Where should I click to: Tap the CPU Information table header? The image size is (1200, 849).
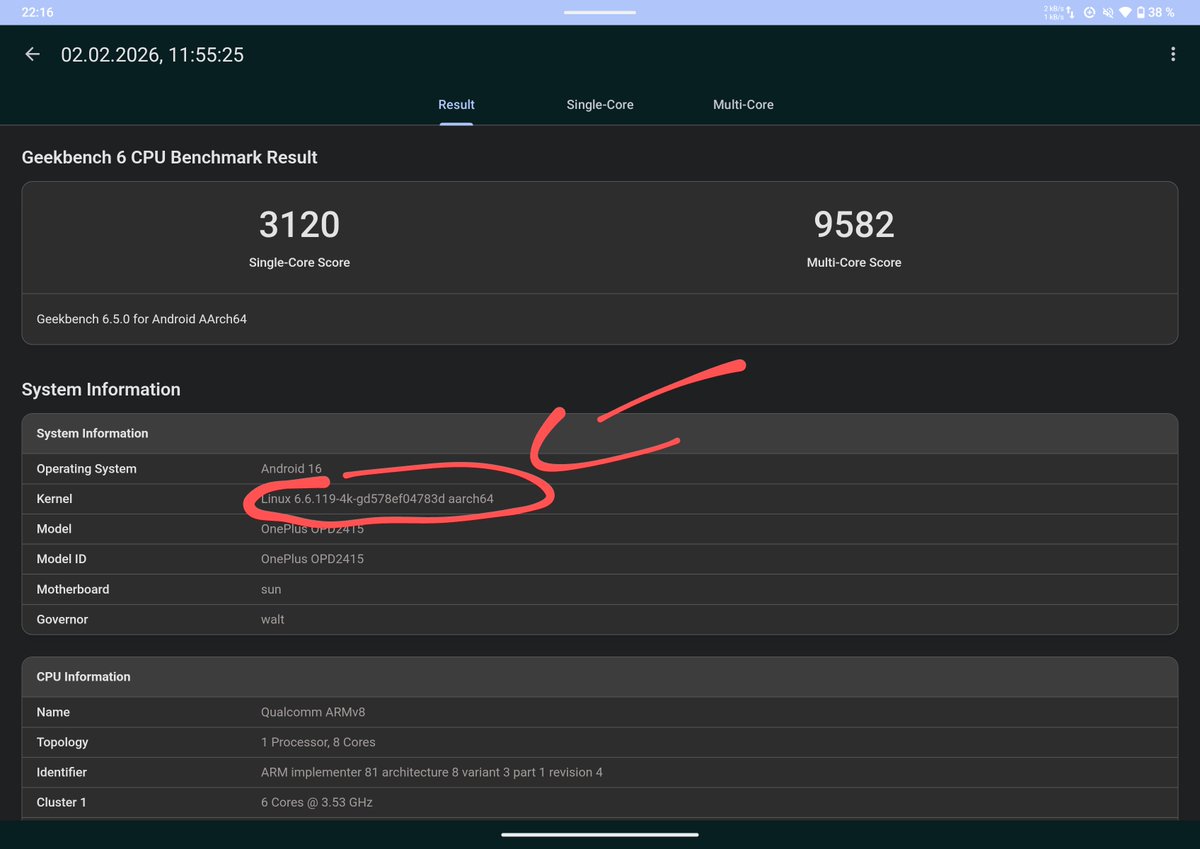click(x=600, y=677)
